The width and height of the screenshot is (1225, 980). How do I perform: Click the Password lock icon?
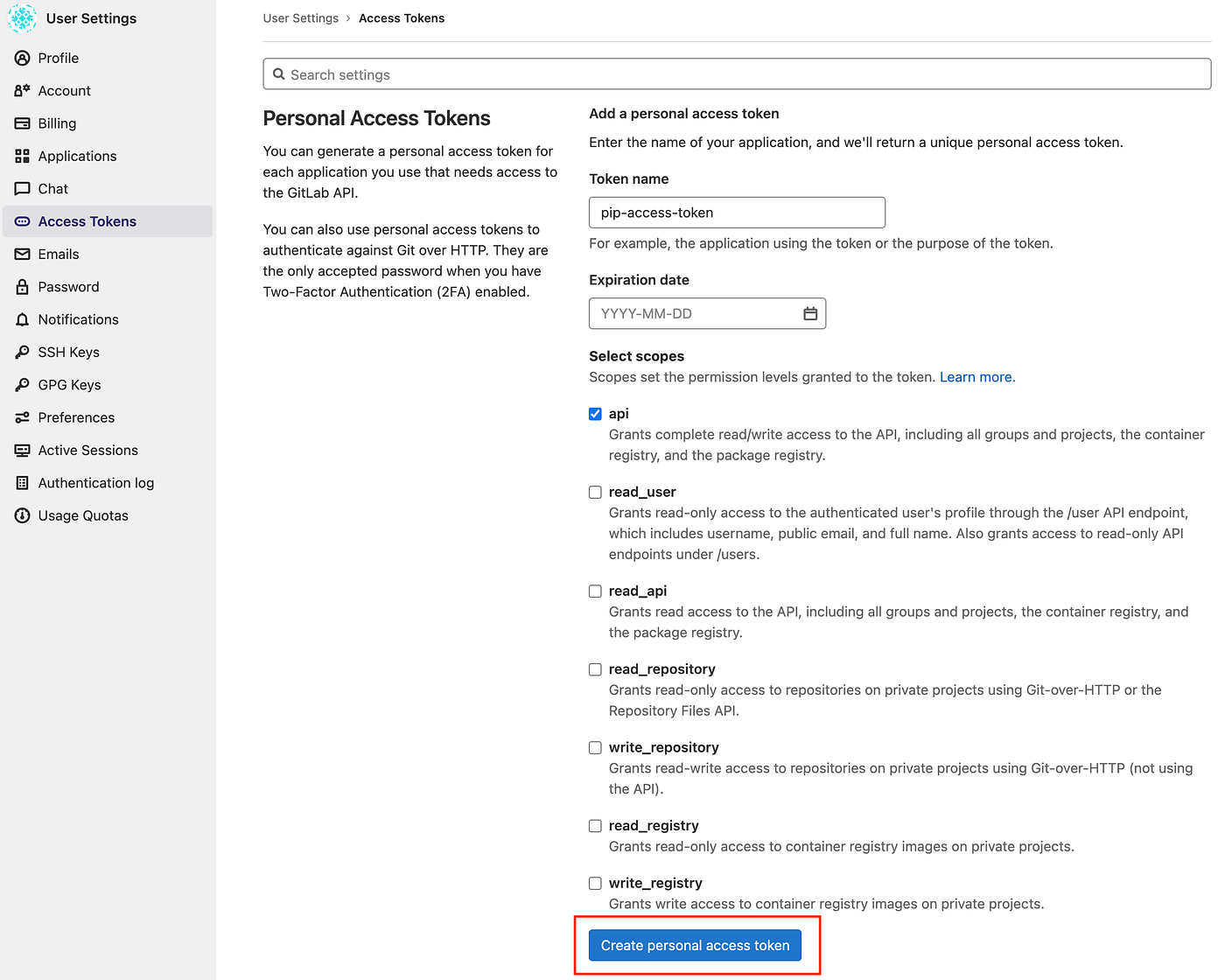23,287
